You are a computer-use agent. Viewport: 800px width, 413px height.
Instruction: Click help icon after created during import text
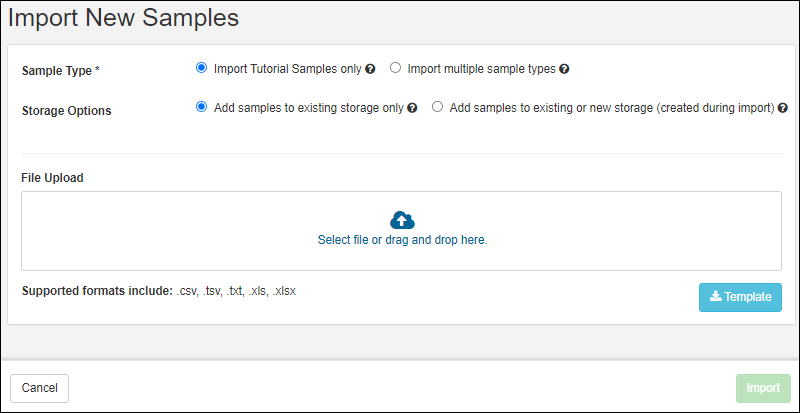tap(783, 107)
